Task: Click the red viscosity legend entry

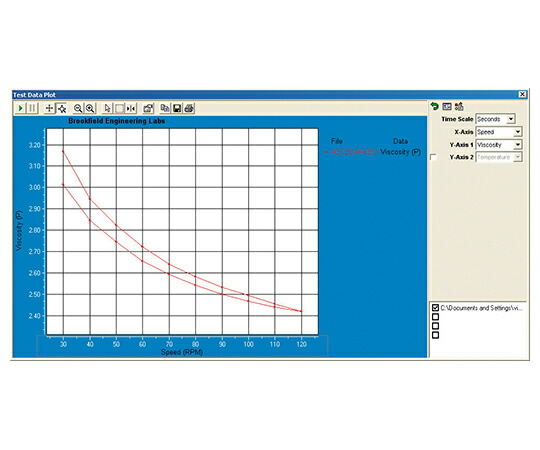Action: 372,152
